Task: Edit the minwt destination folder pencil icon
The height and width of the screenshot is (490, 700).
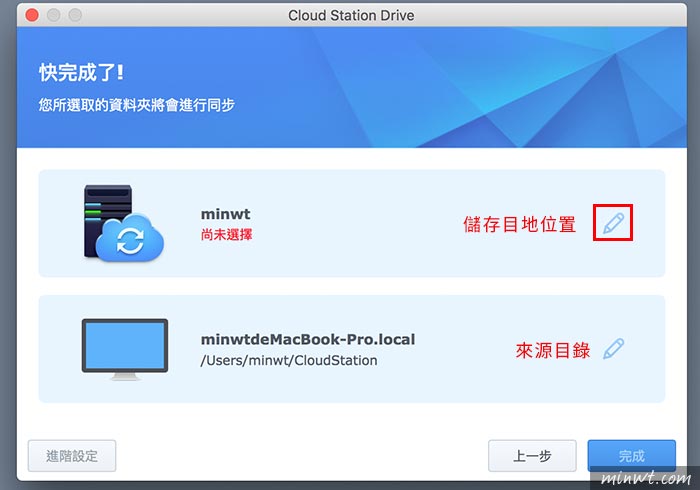Action: click(x=613, y=223)
